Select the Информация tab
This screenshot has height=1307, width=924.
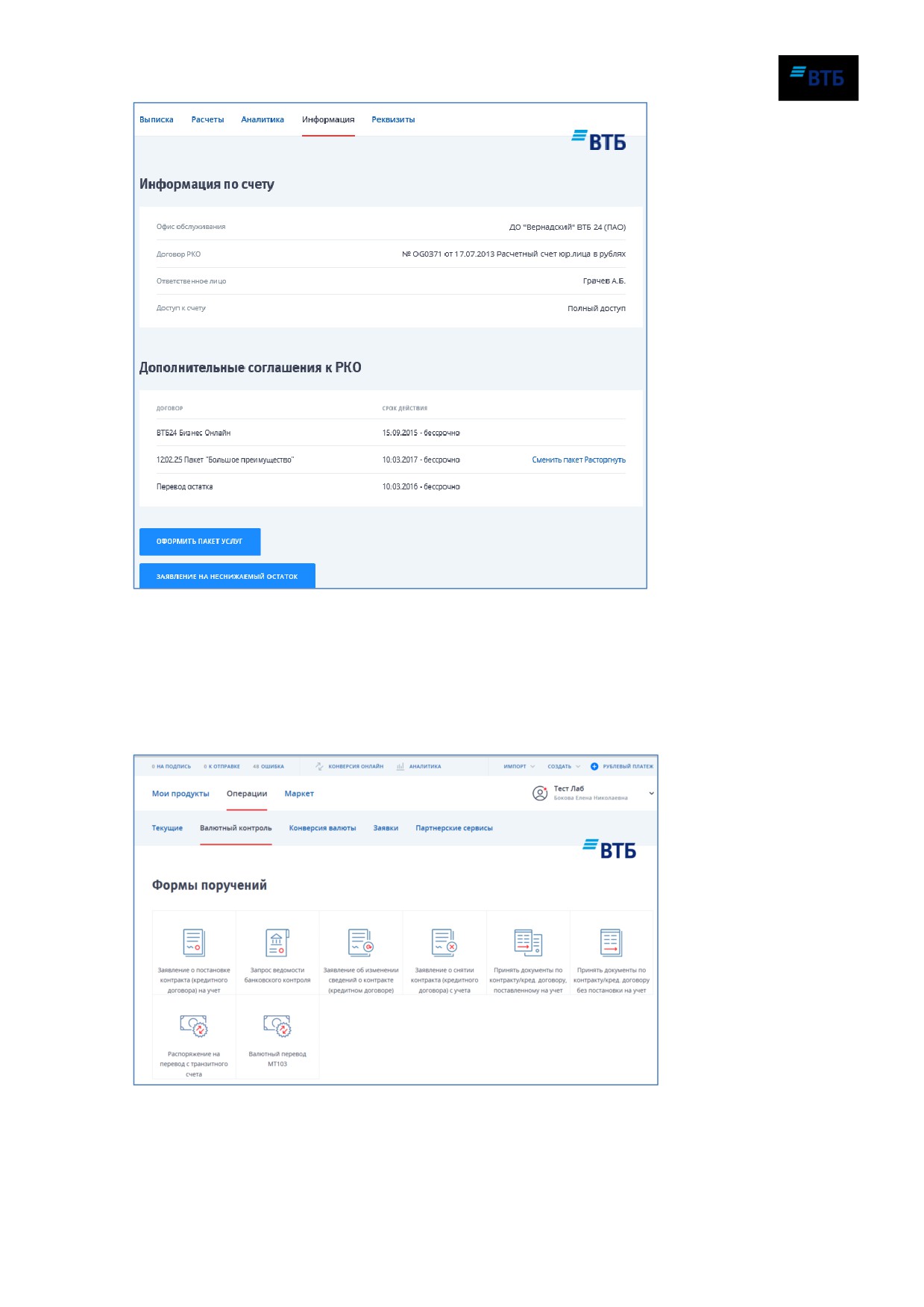pyautogui.click(x=328, y=119)
